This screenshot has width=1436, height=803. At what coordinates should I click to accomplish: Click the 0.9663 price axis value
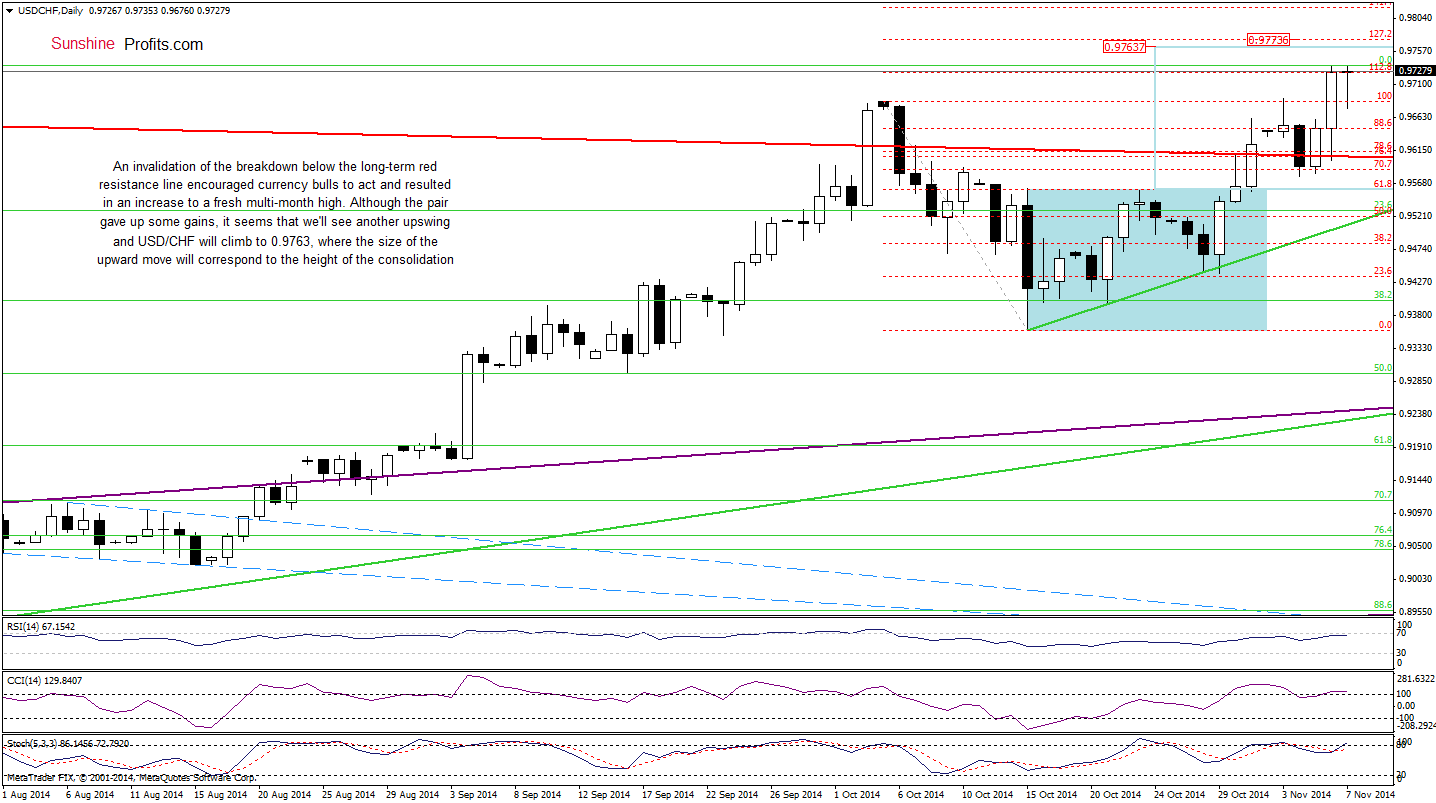1416,117
